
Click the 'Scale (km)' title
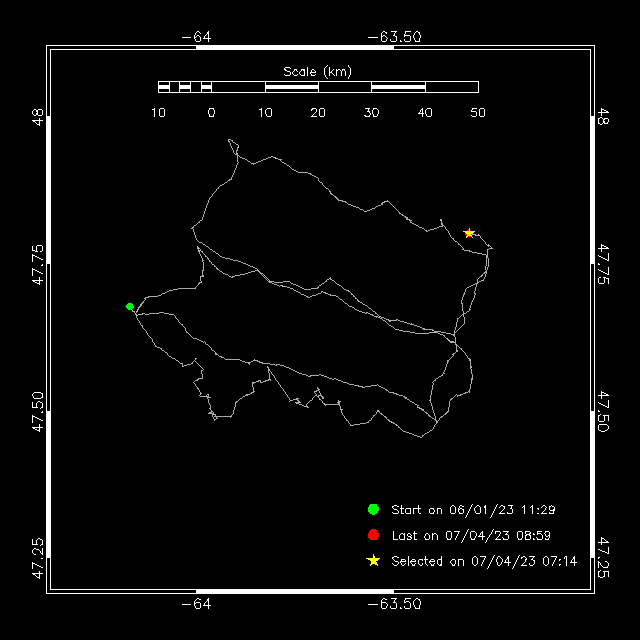318,72
